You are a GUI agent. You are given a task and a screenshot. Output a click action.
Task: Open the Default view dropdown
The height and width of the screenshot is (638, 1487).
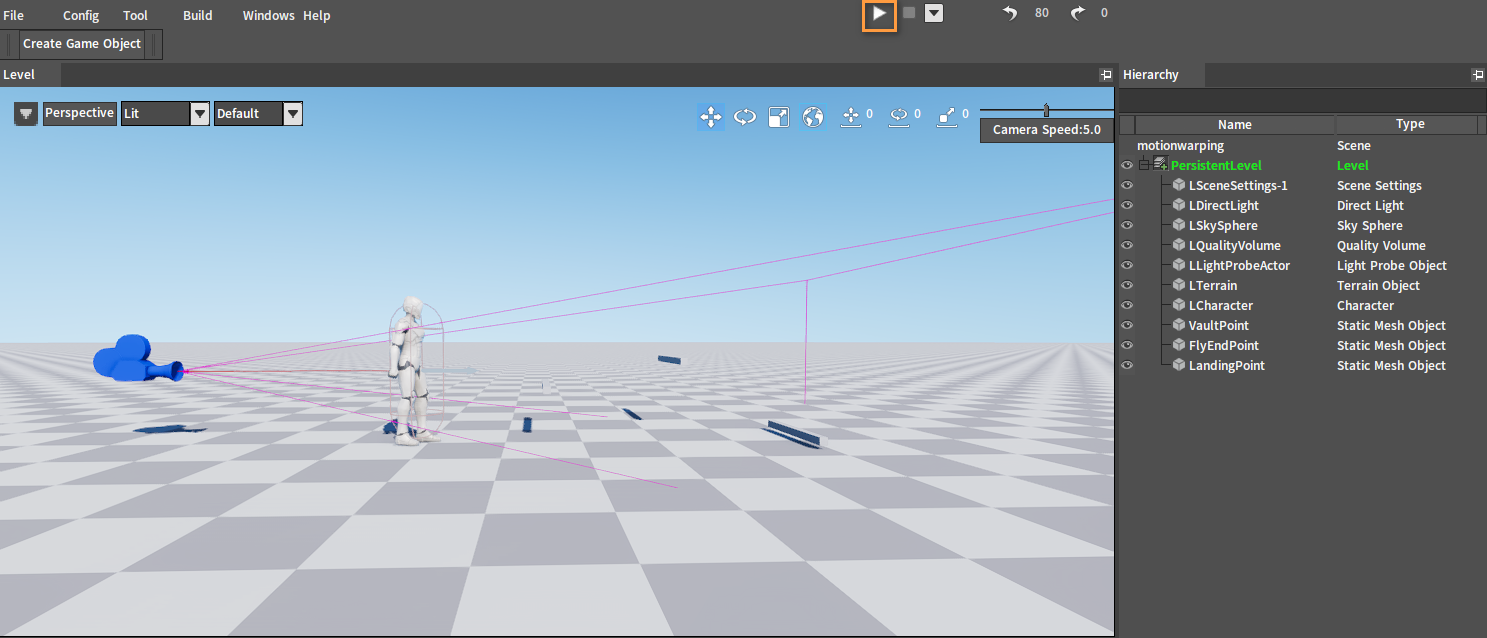(x=293, y=113)
